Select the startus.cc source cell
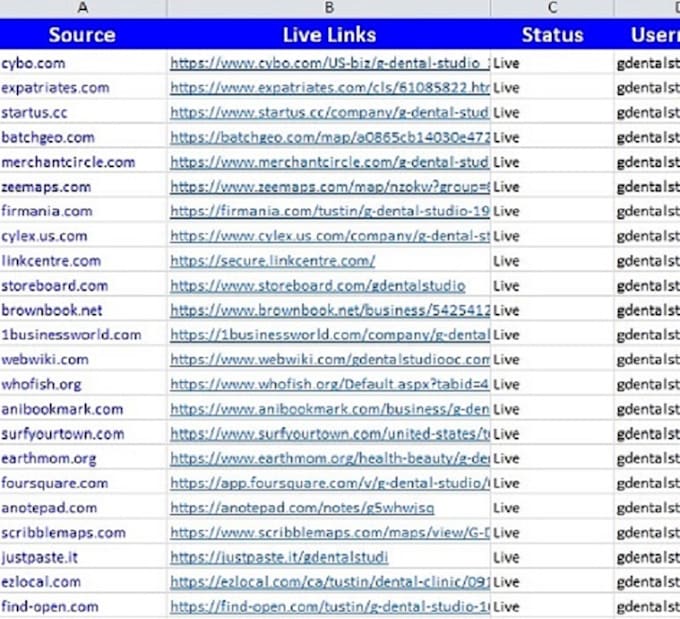Viewport: 680px width, 619px height. (83, 113)
